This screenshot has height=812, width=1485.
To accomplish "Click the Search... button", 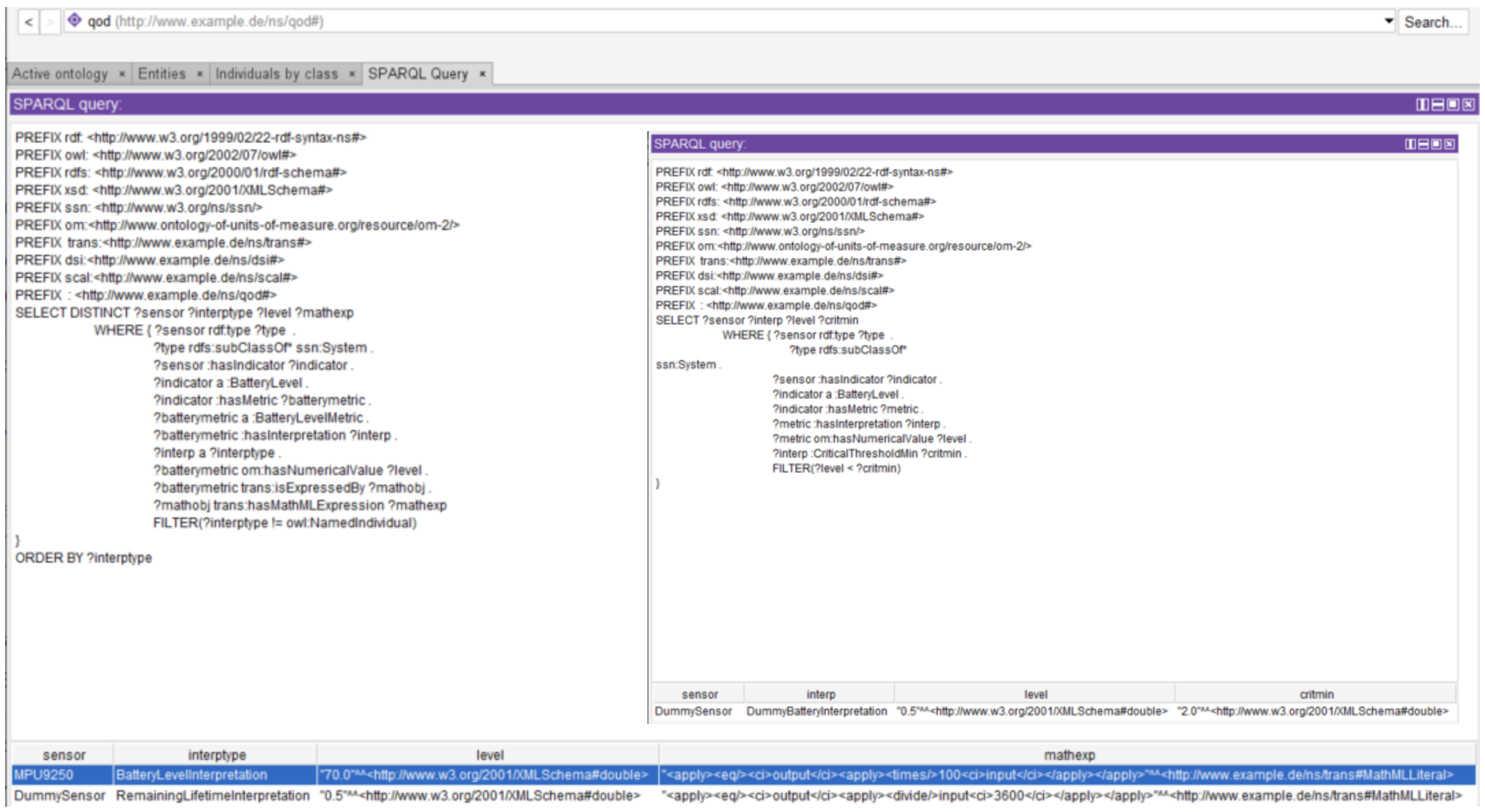I will point(1432,22).
